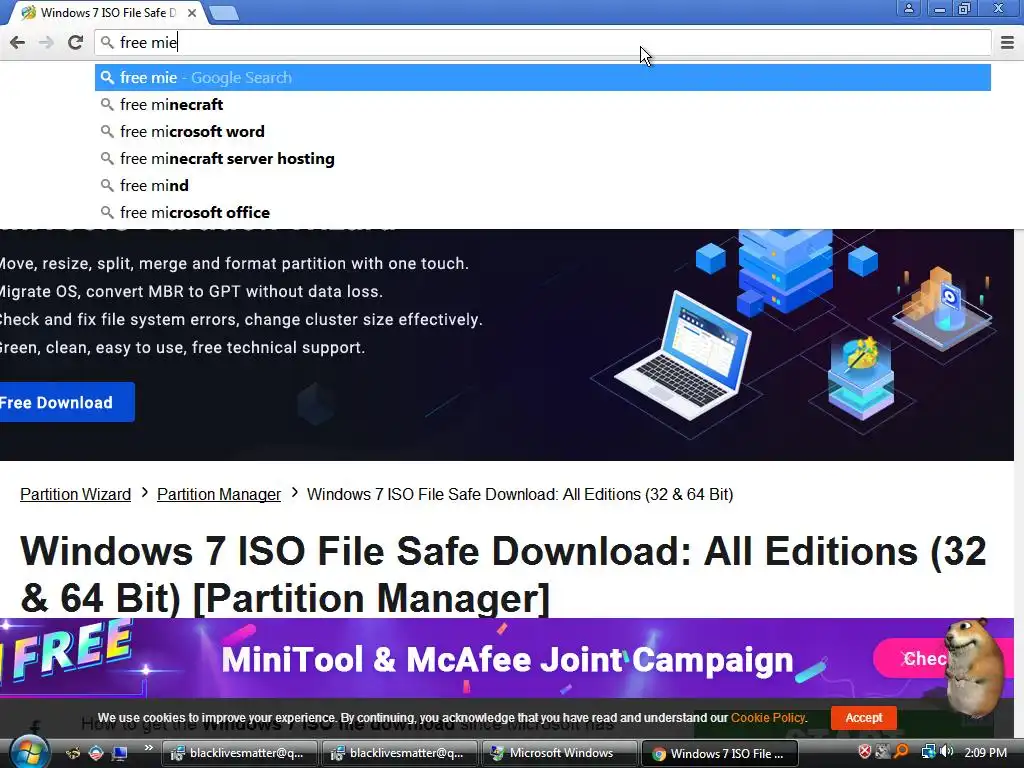The width and height of the screenshot is (1024, 768).
Task: Click the laptop illustration in the hero banner
Action: click(683, 355)
